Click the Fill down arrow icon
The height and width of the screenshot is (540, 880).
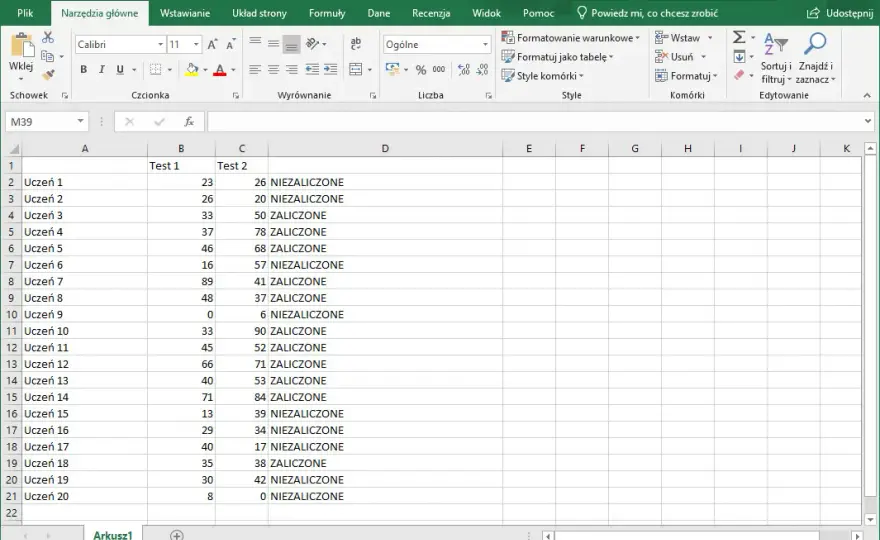coord(739,57)
